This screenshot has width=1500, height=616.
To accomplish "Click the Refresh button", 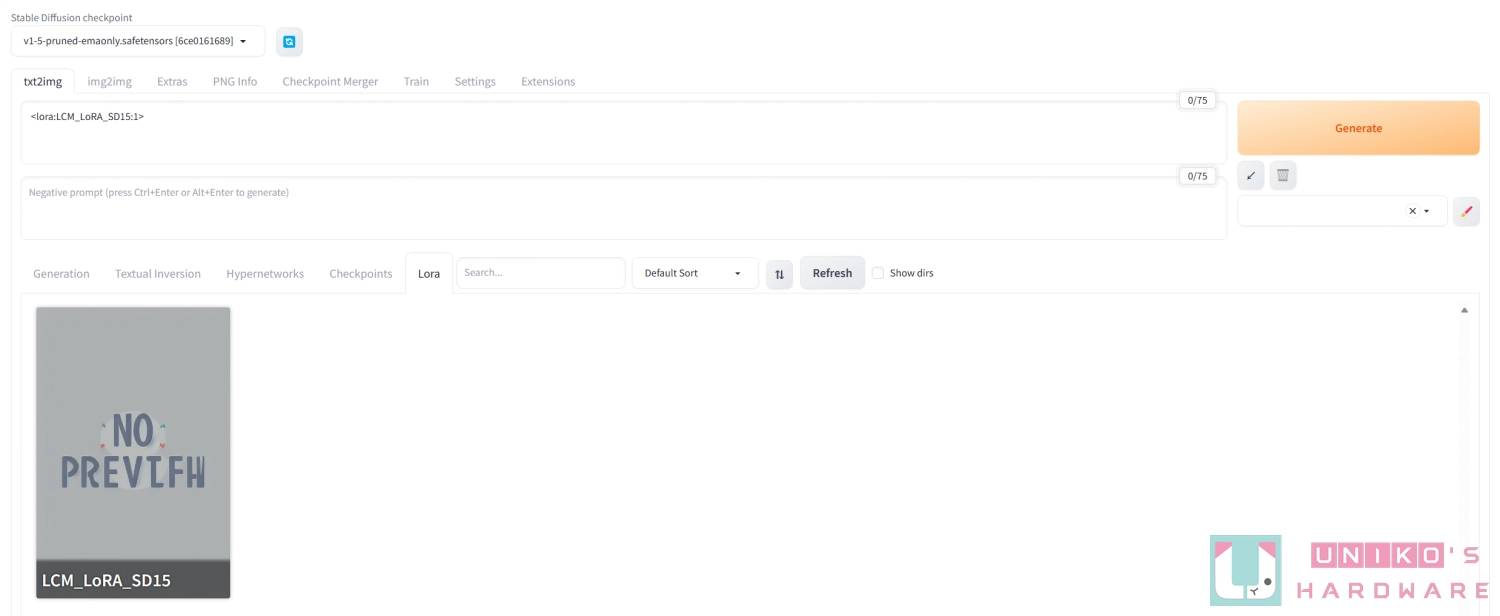I will [x=832, y=273].
